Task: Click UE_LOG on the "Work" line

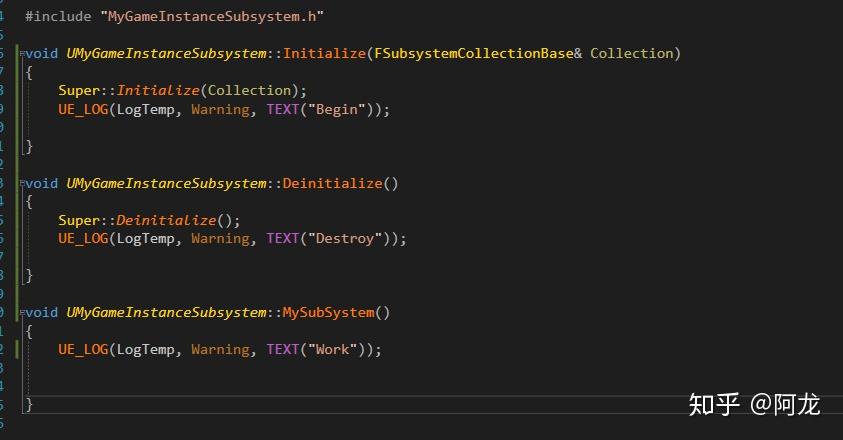Action: pyautogui.click(x=83, y=350)
